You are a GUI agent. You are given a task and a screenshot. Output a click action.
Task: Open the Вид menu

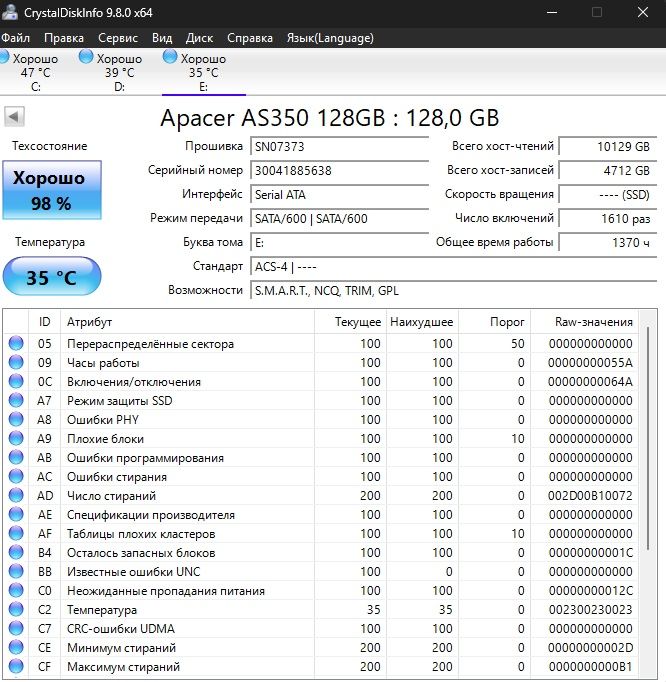pos(162,38)
